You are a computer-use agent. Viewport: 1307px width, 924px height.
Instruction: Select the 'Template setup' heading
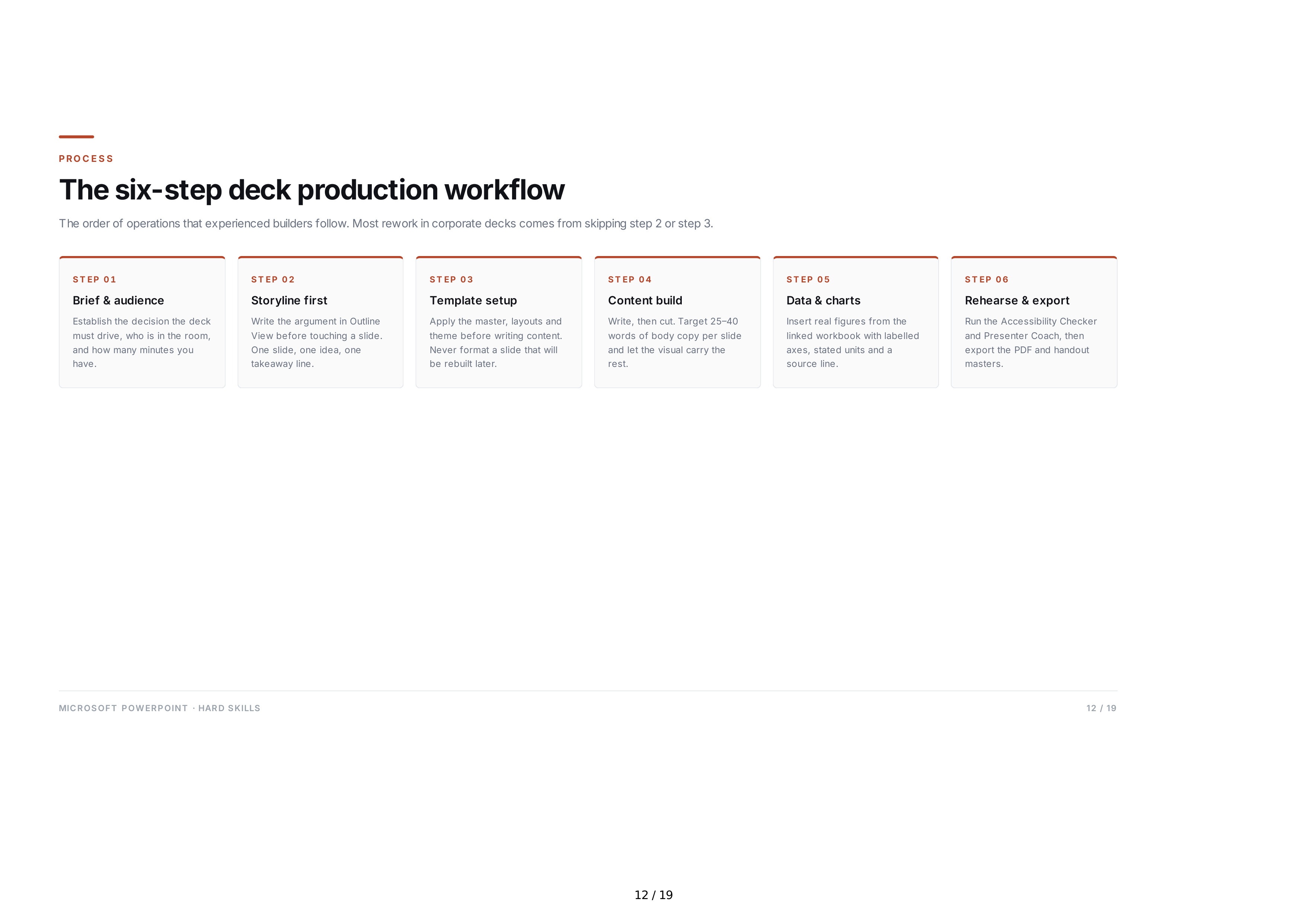coord(473,301)
